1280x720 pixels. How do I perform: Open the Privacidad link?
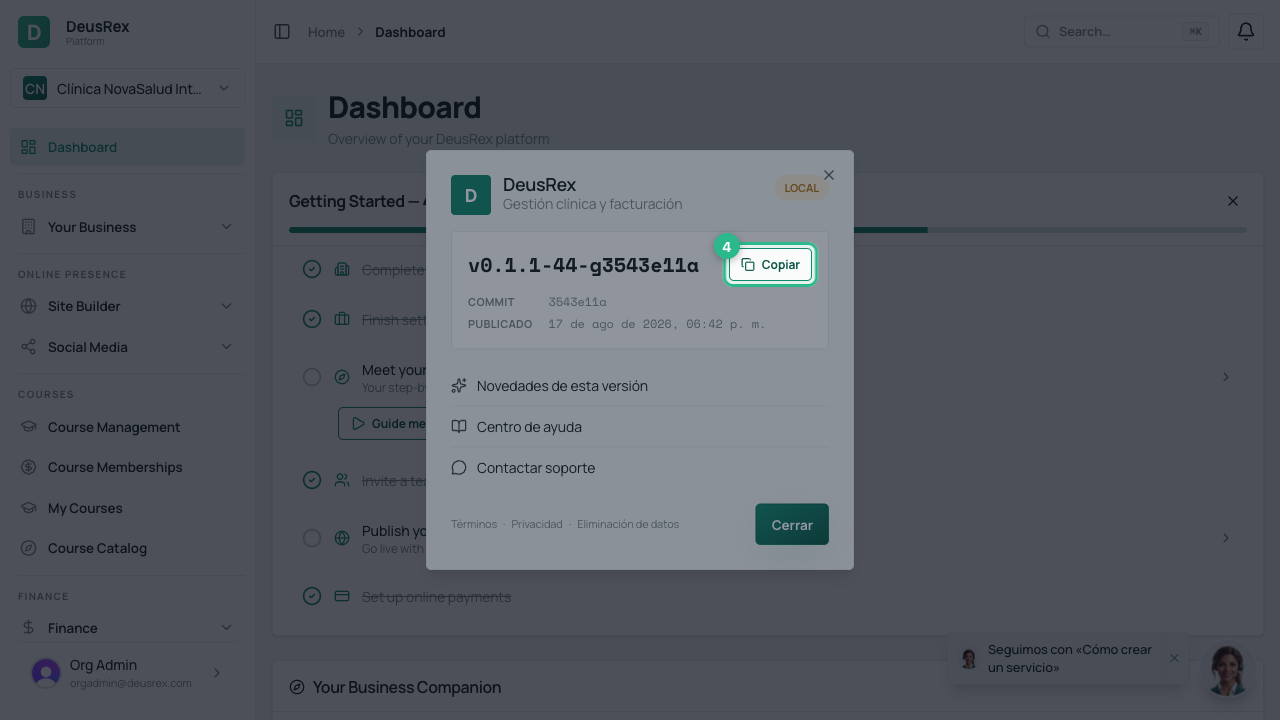click(537, 524)
